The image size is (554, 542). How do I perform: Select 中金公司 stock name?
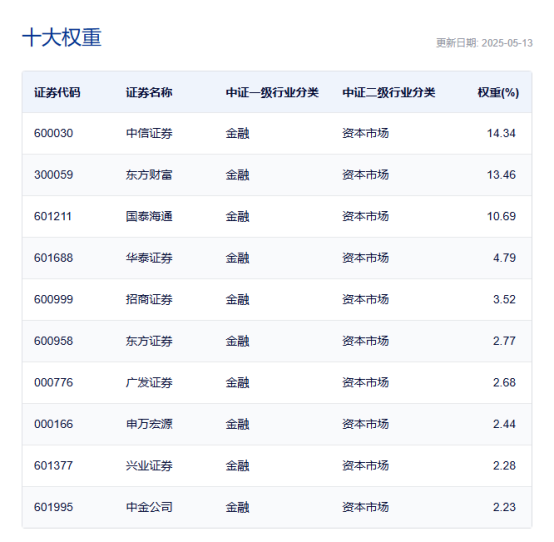tap(149, 507)
